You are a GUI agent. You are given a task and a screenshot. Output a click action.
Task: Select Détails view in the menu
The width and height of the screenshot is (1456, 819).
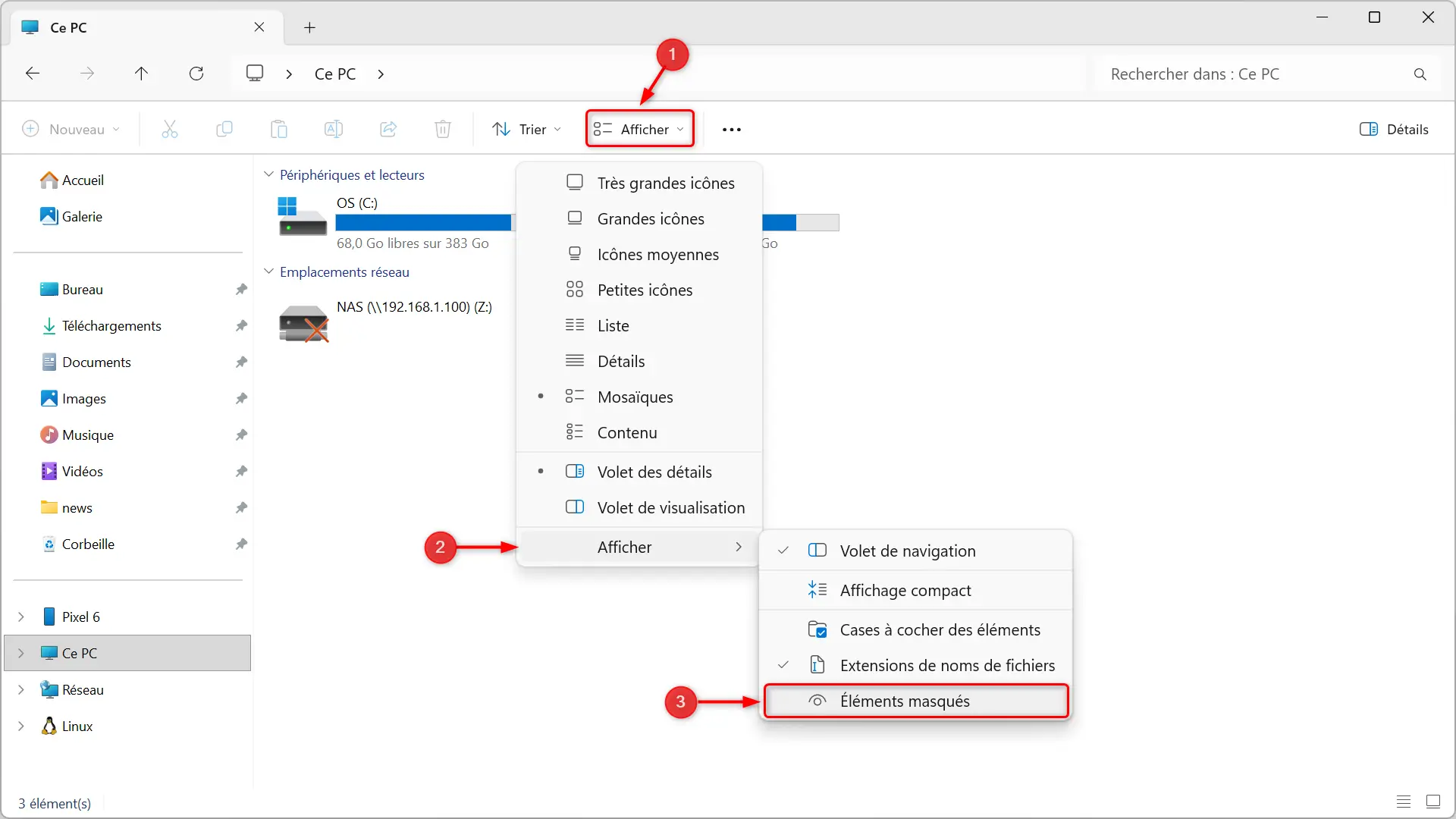[x=639, y=361]
